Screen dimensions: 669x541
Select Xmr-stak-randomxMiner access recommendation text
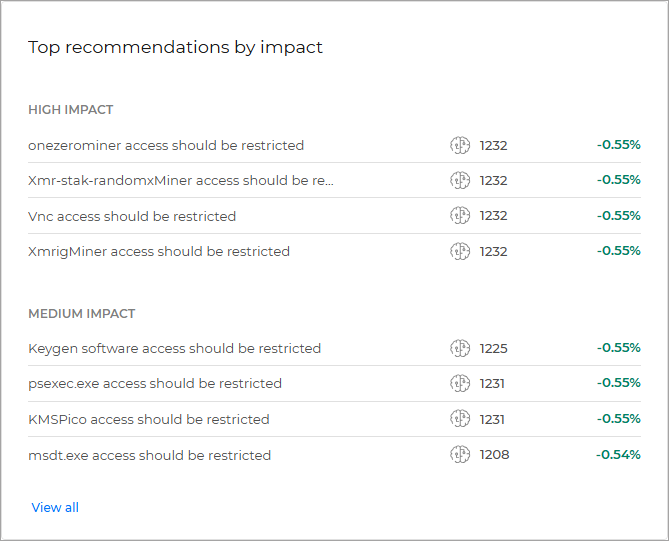click(x=181, y=180)
